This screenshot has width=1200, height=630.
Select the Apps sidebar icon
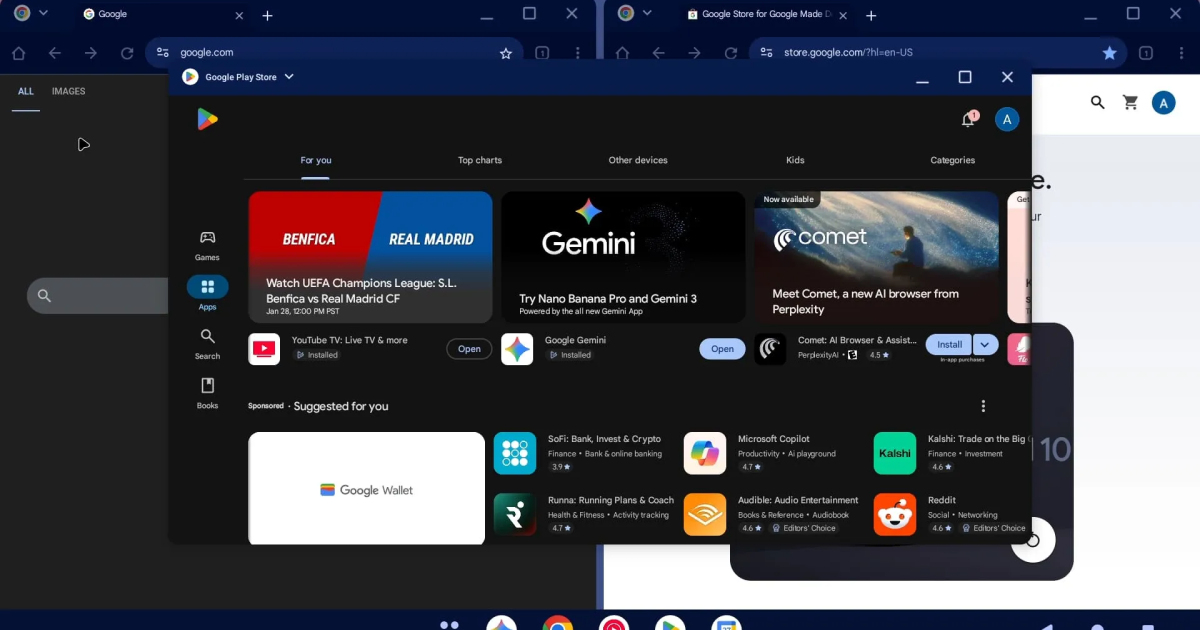207,294
